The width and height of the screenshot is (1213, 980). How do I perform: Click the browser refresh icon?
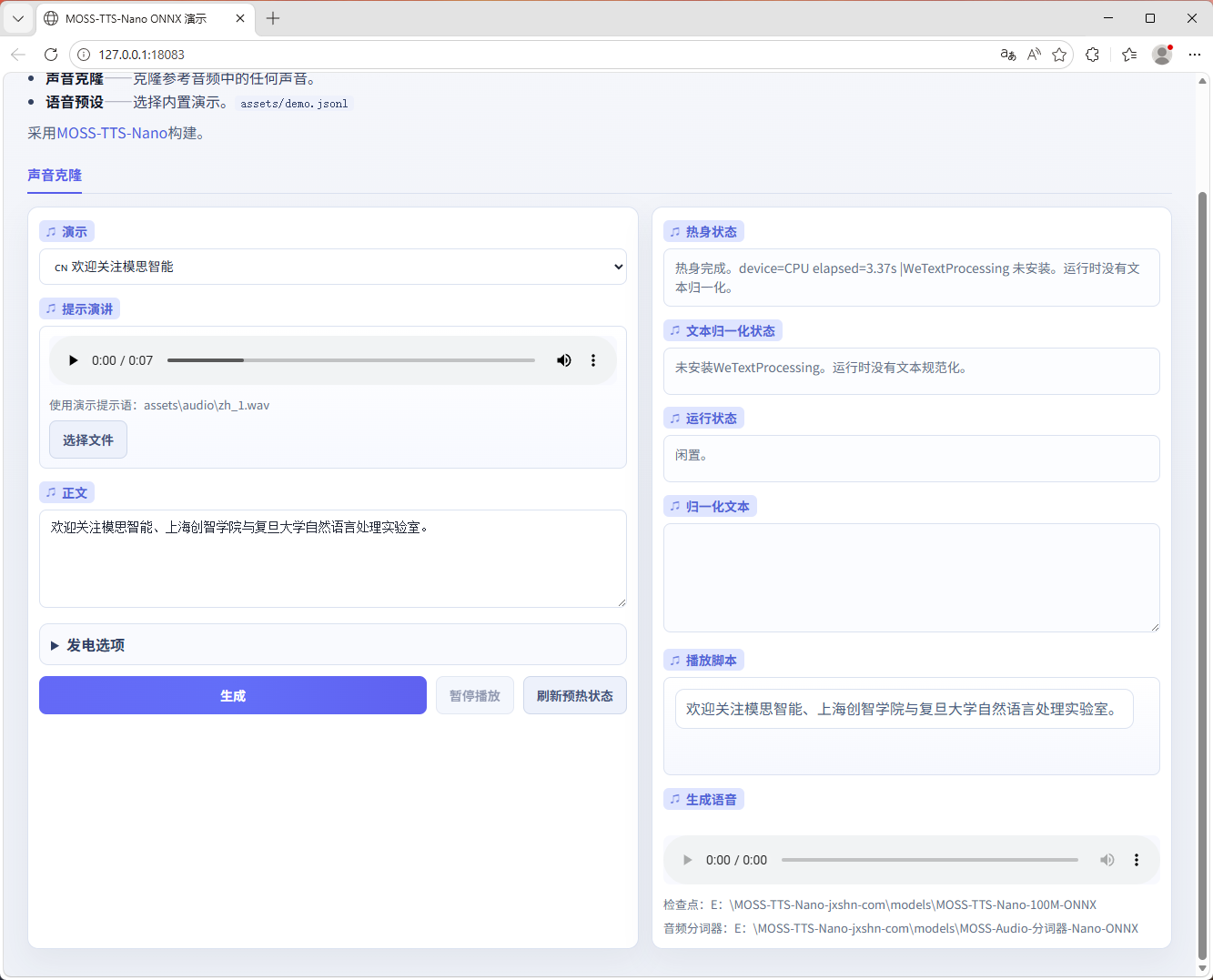click(x=51, y=55)
